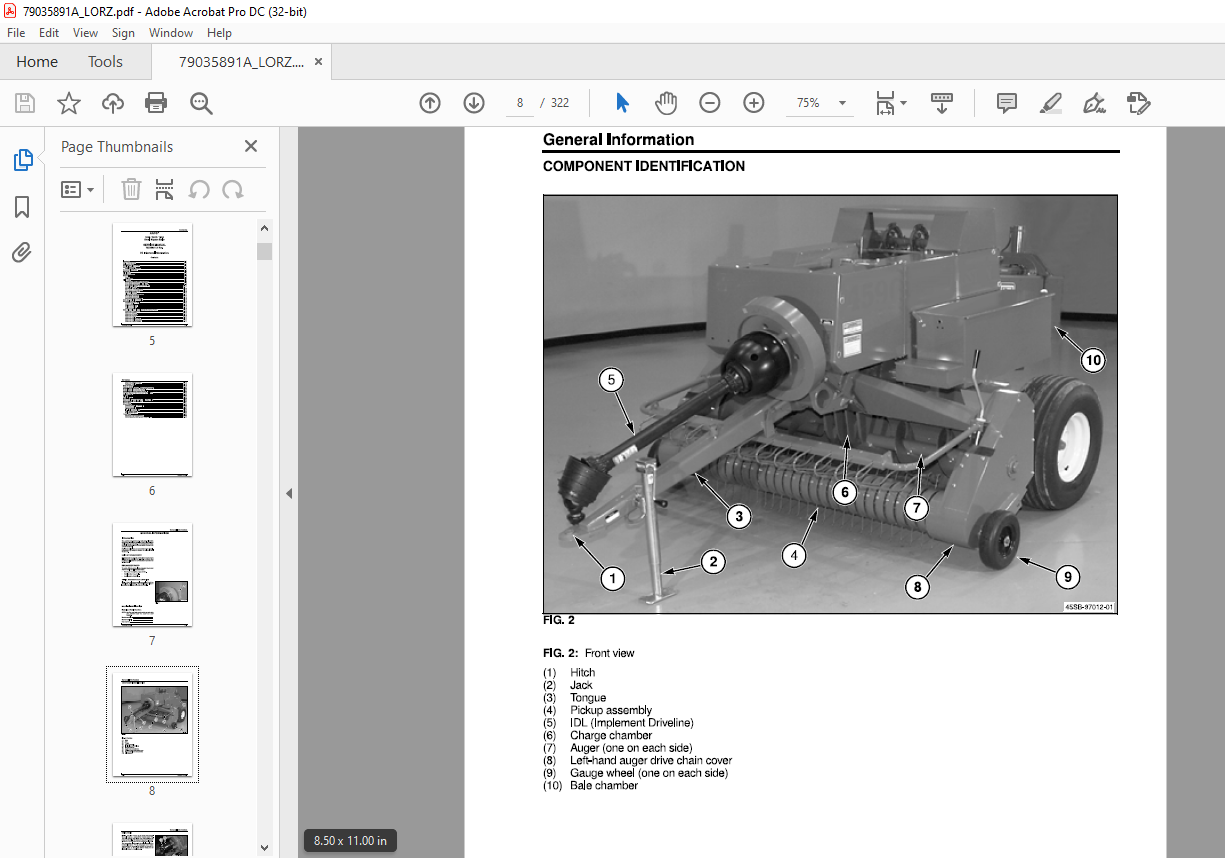
Task: Open the Bookmarks panel icon
Action: (x=22, y=207)
